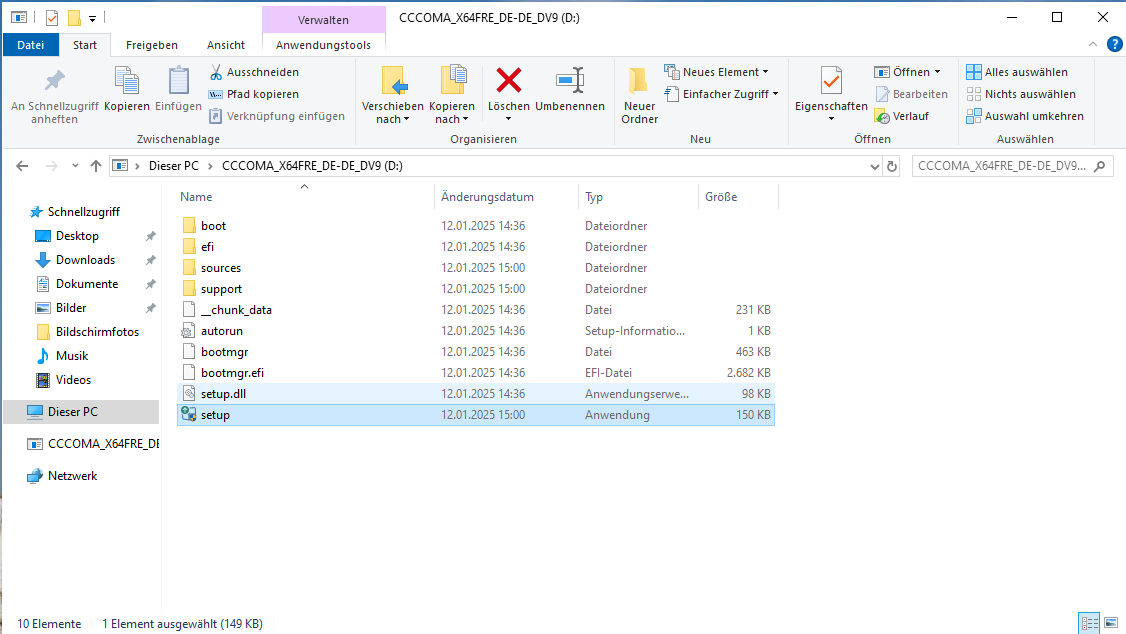Select the sources folder

(475, 268)
